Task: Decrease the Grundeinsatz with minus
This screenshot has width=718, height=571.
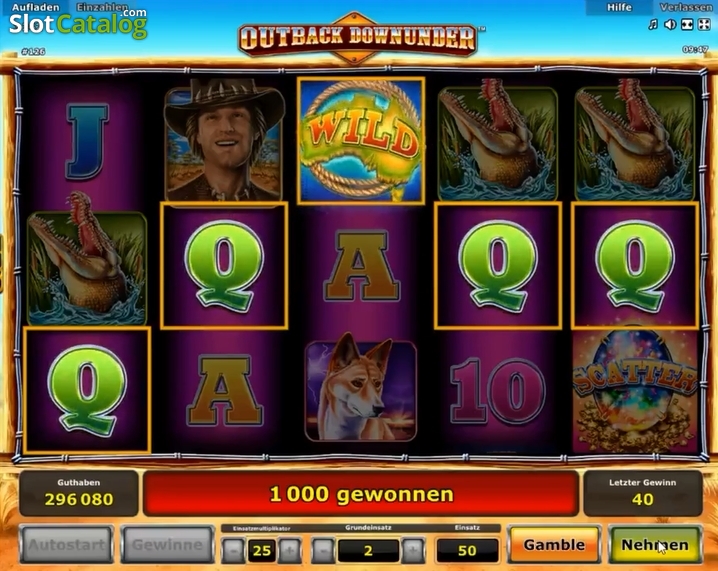Action: [323, 550]
